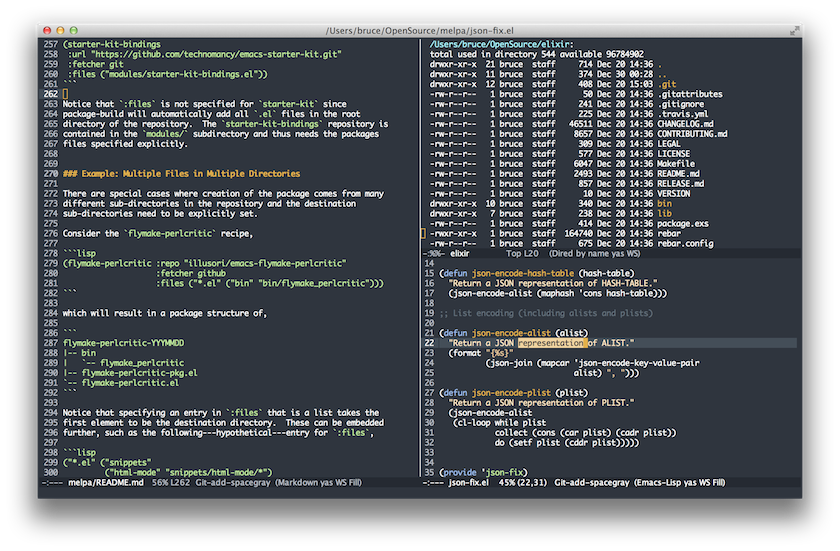Click the yellow minimize window button
The image size is (840, 551).
(x=60, y=31)
